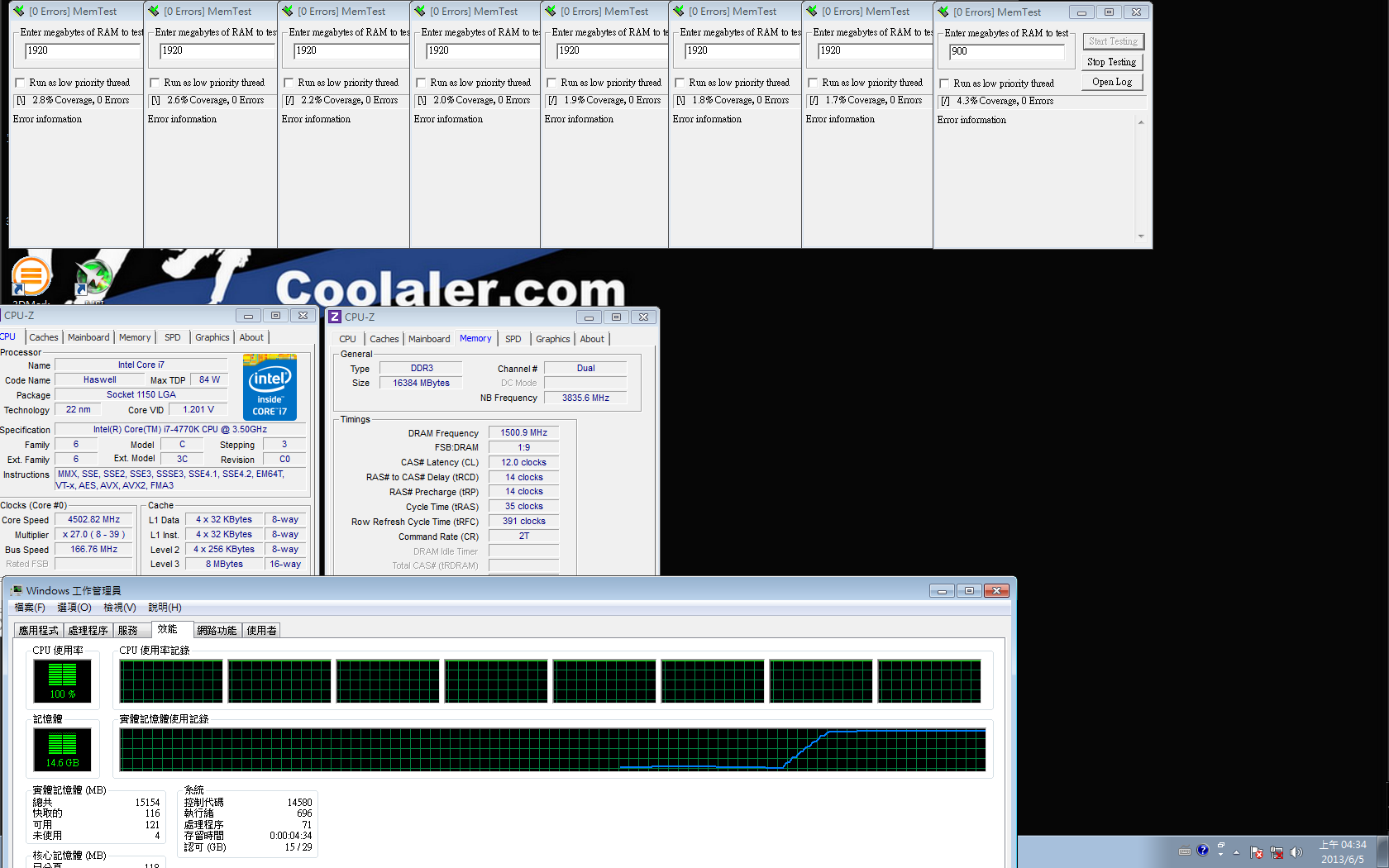Enable low priority thread in 4.3% coverage MemTest
This screenshot has height=868, width=1389.
click(x=944, y=83)
